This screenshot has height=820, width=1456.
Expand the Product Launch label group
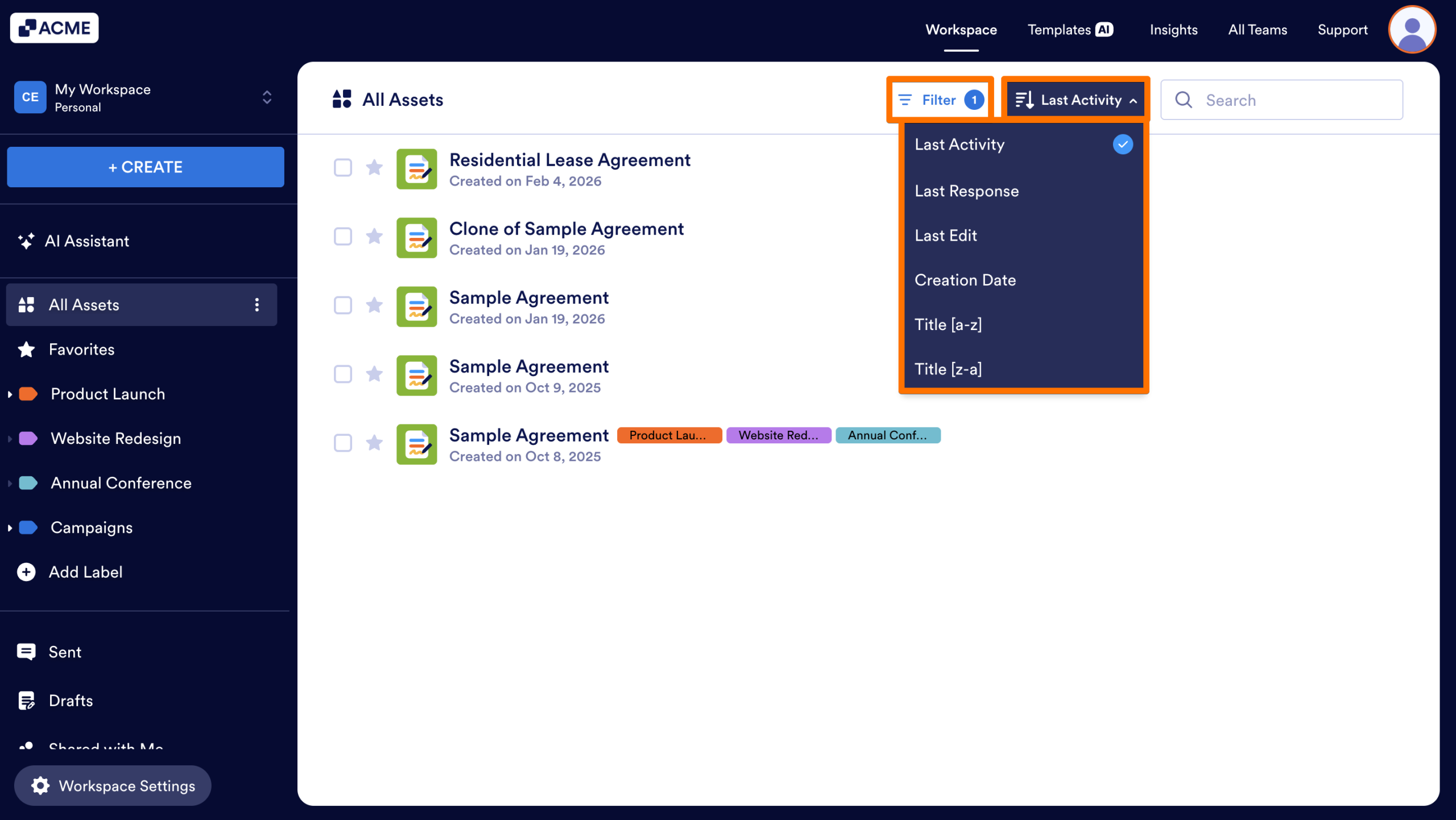[x=10, y=394]
